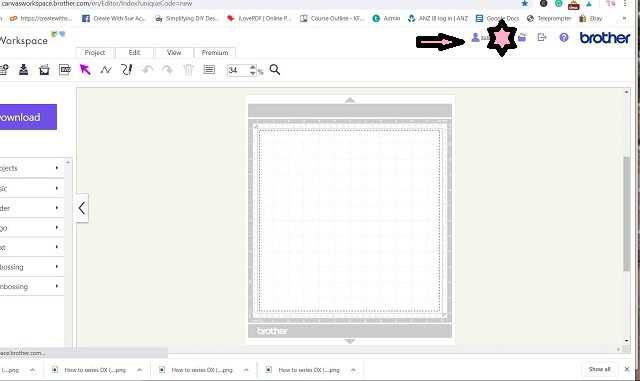Click the canvas scroll up arrow
The image size is (640, 381).
point(627,92)
